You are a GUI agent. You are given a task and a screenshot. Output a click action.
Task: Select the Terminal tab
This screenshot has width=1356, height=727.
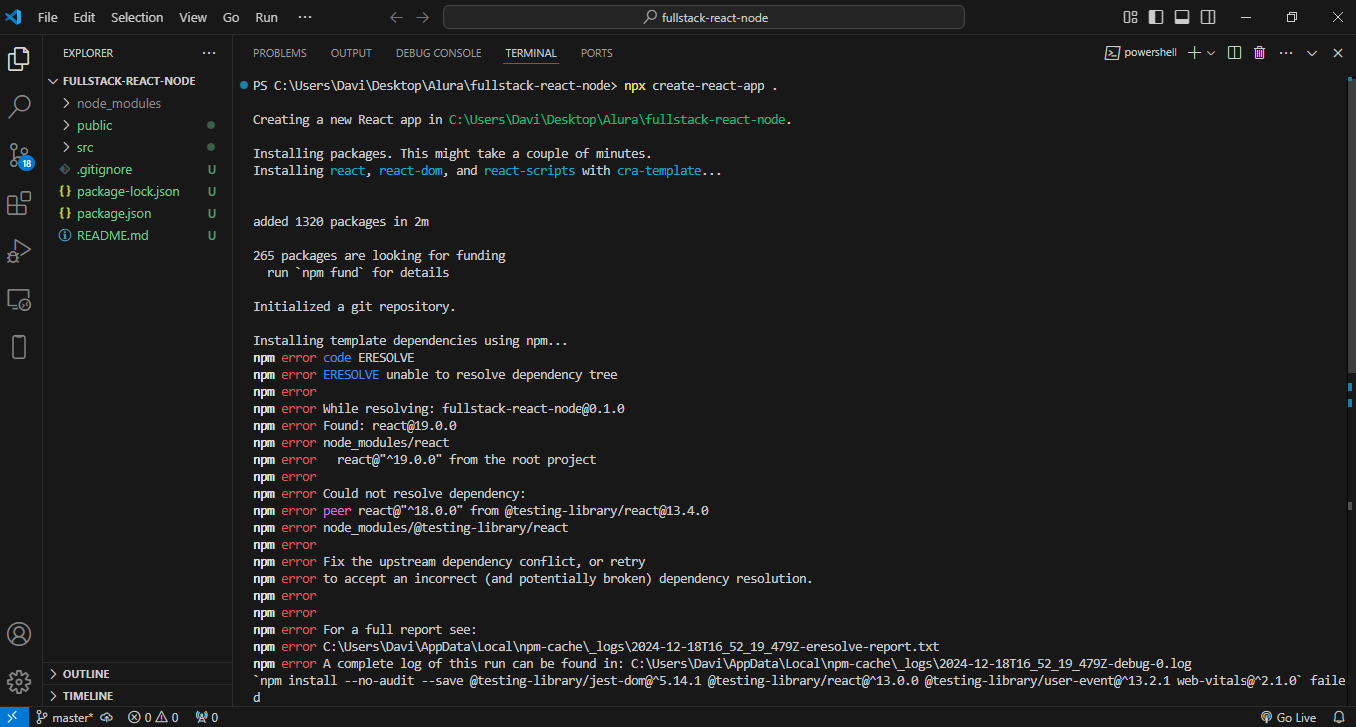point(531,53)
